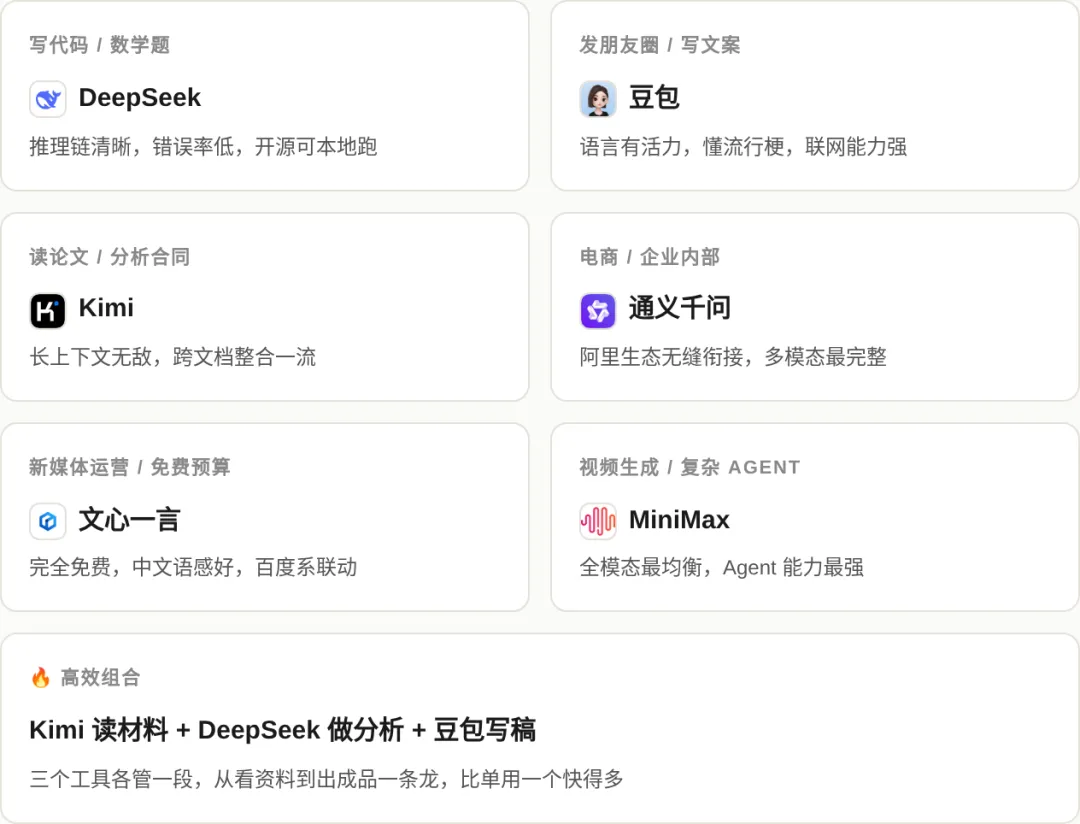This screenshot has height=824, width=1080.
Task: Click the 写代码 / 数学题 category label
Action: [100, 45]
